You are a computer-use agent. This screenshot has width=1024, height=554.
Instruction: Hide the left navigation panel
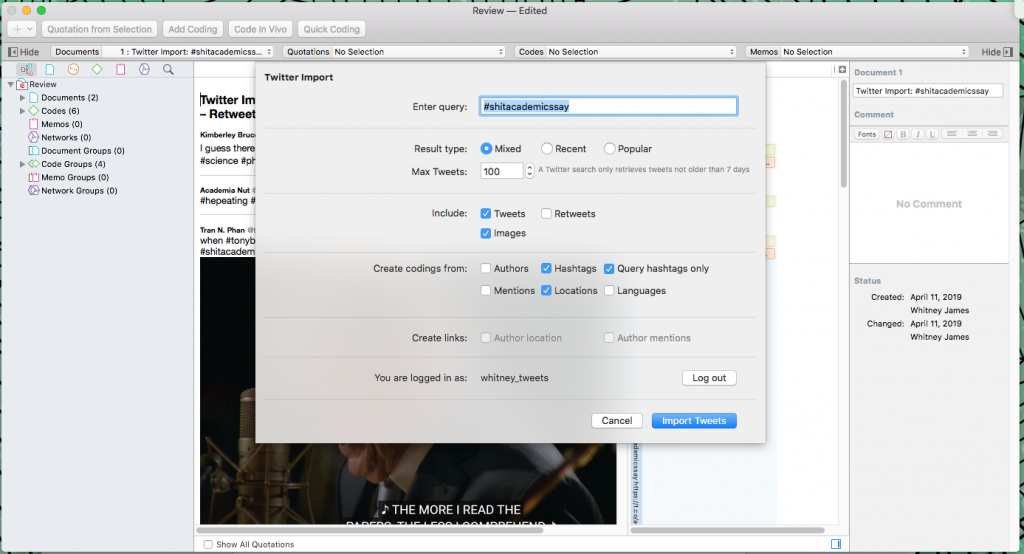click(x=24, y=52)
